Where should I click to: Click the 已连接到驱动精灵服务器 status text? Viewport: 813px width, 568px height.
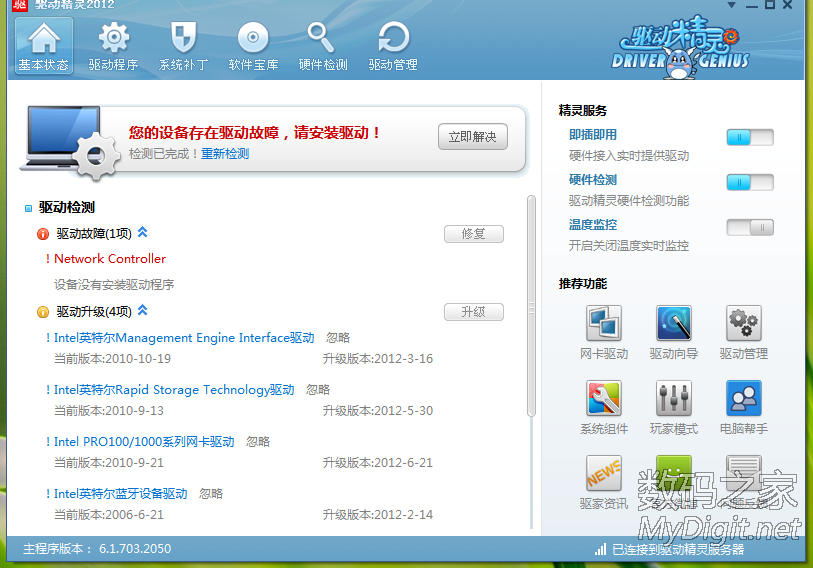pos(678,549)
